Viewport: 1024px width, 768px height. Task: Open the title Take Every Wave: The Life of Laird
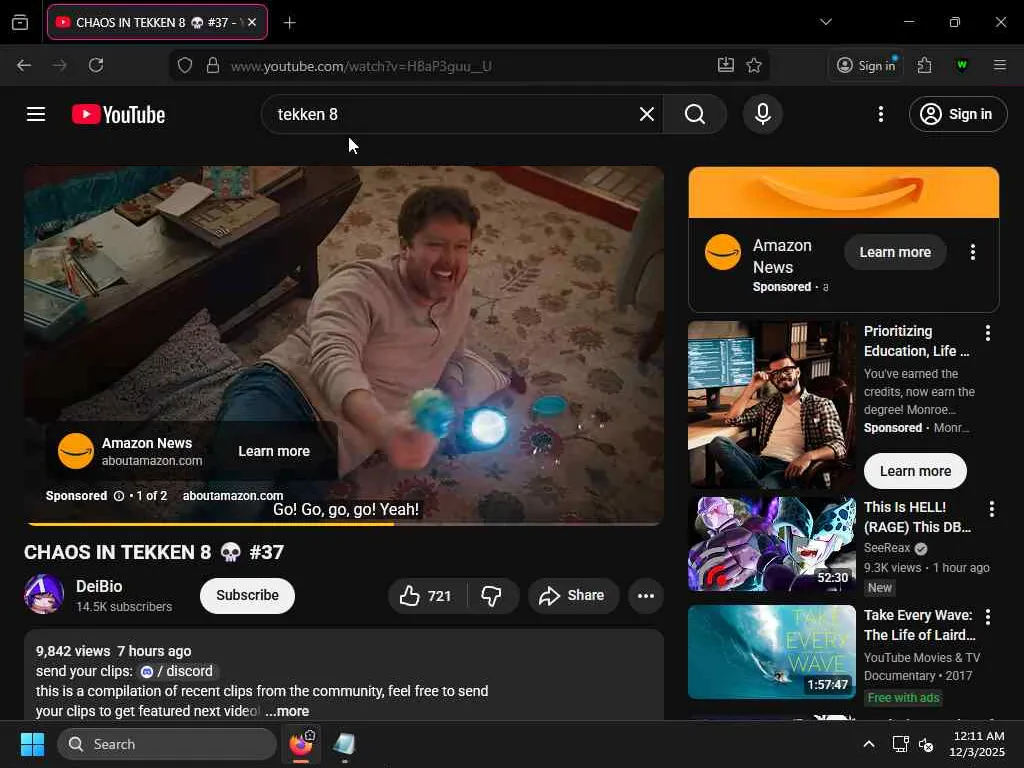pyautogui.click(x=920, y=625)
